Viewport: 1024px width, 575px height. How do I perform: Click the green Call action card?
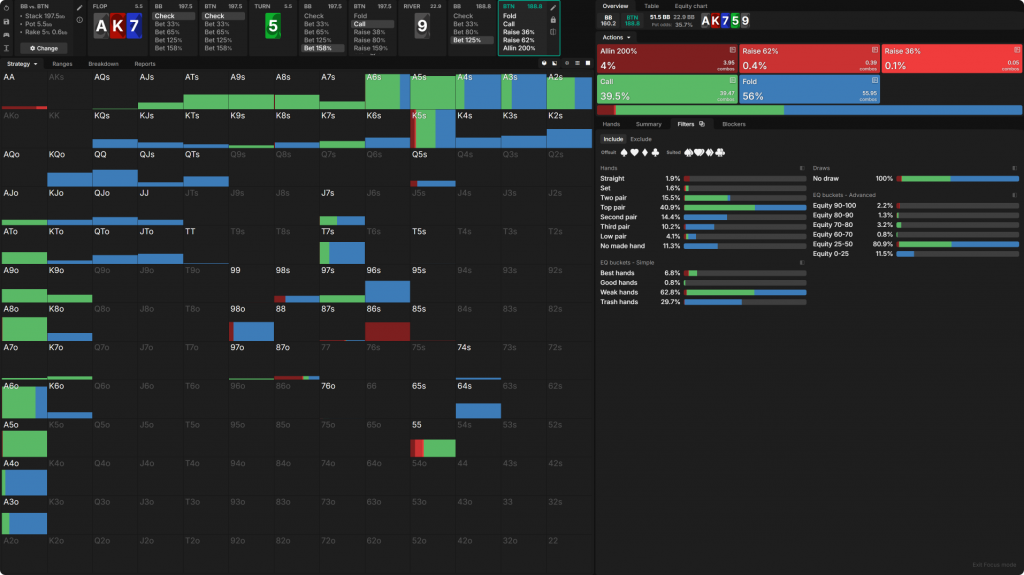667,89
